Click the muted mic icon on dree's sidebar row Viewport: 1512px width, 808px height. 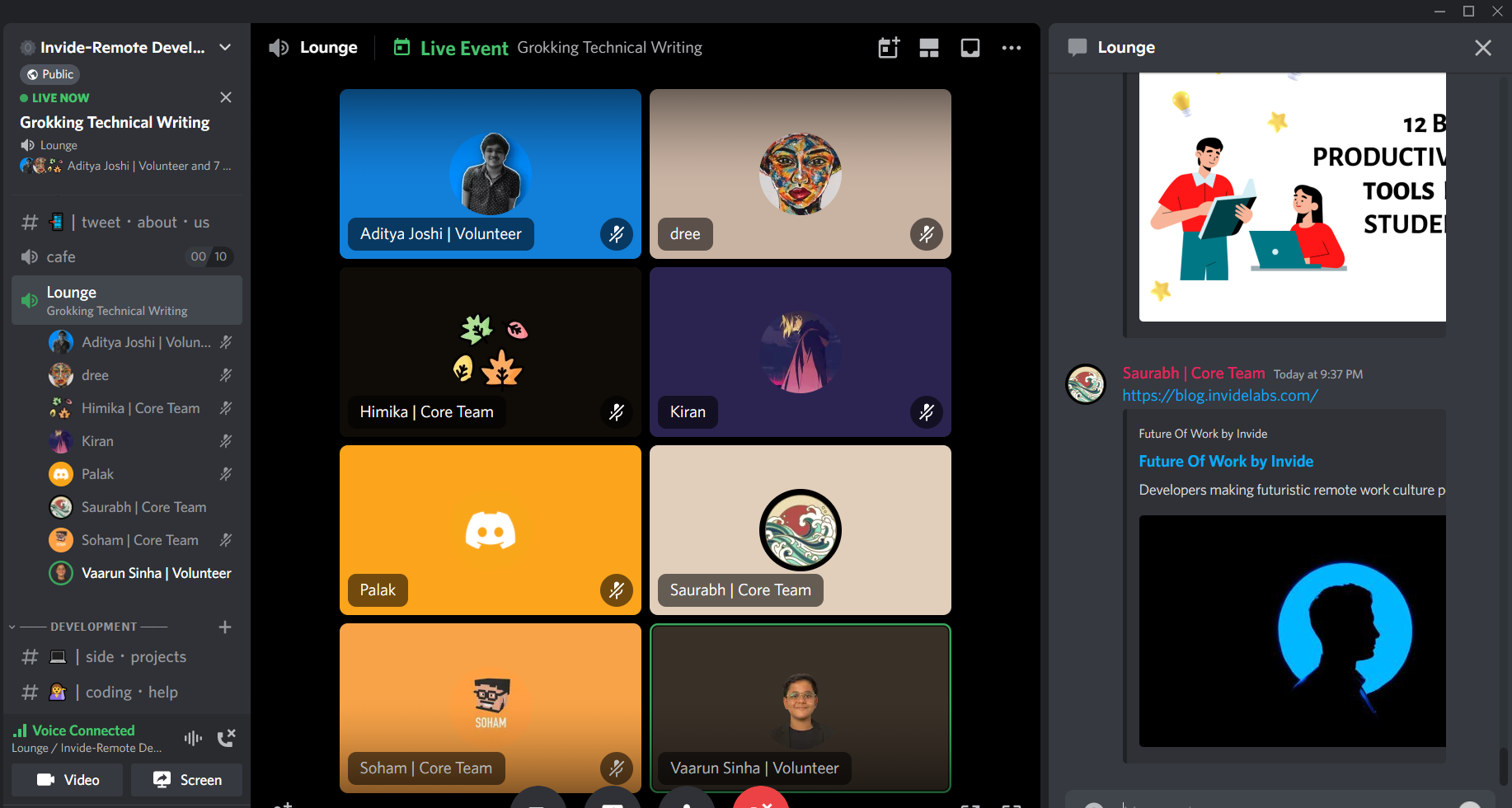click(226, 375)
